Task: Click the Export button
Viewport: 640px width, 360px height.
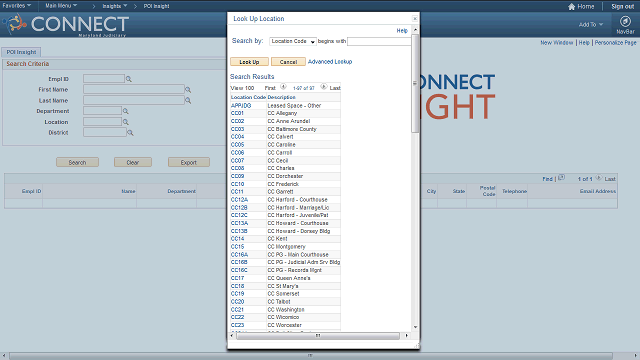Action: [189, 162]
